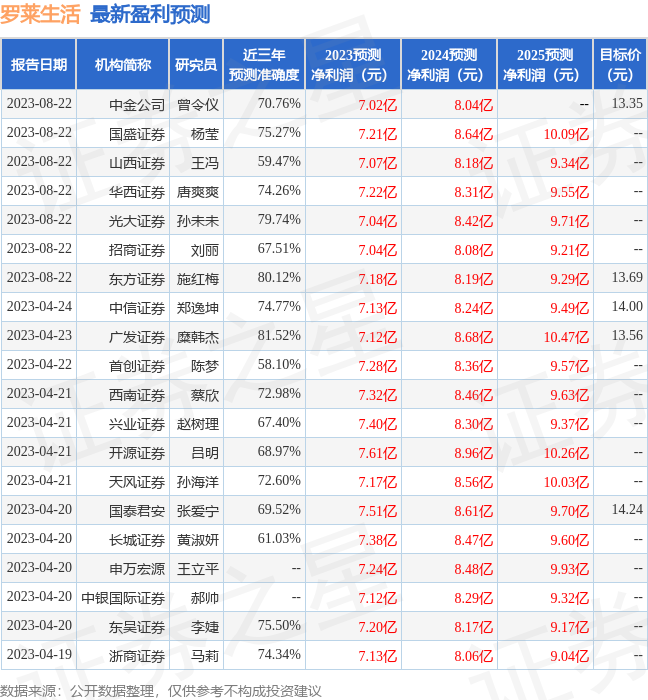648x700 pixels.
Task: Click target price 13.35
Action: [x=627, y=104]
